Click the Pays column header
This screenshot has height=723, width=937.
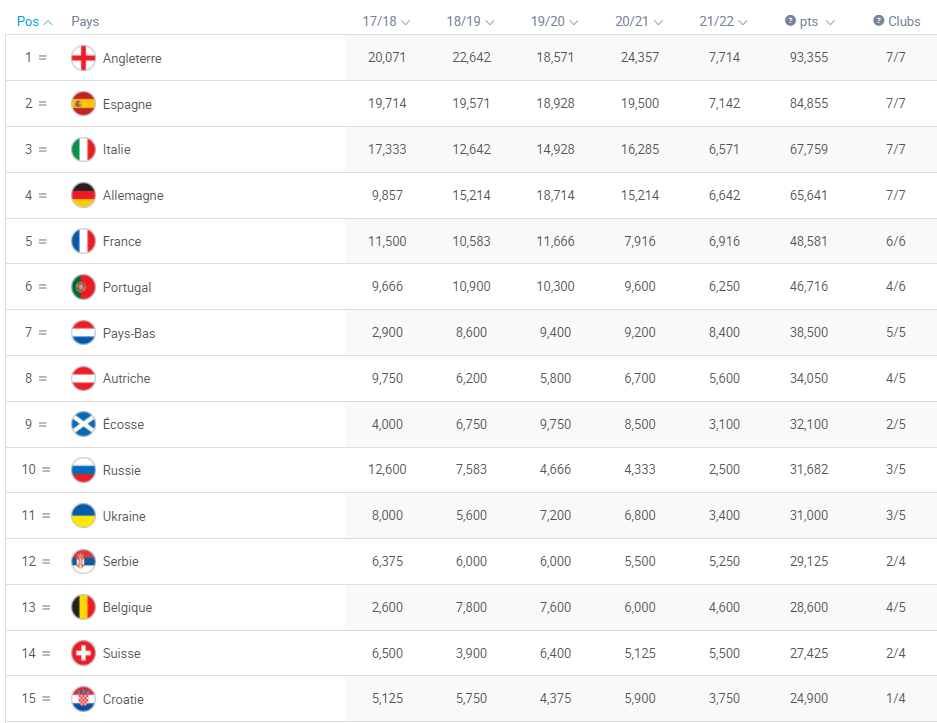click(x=85, y=21)
